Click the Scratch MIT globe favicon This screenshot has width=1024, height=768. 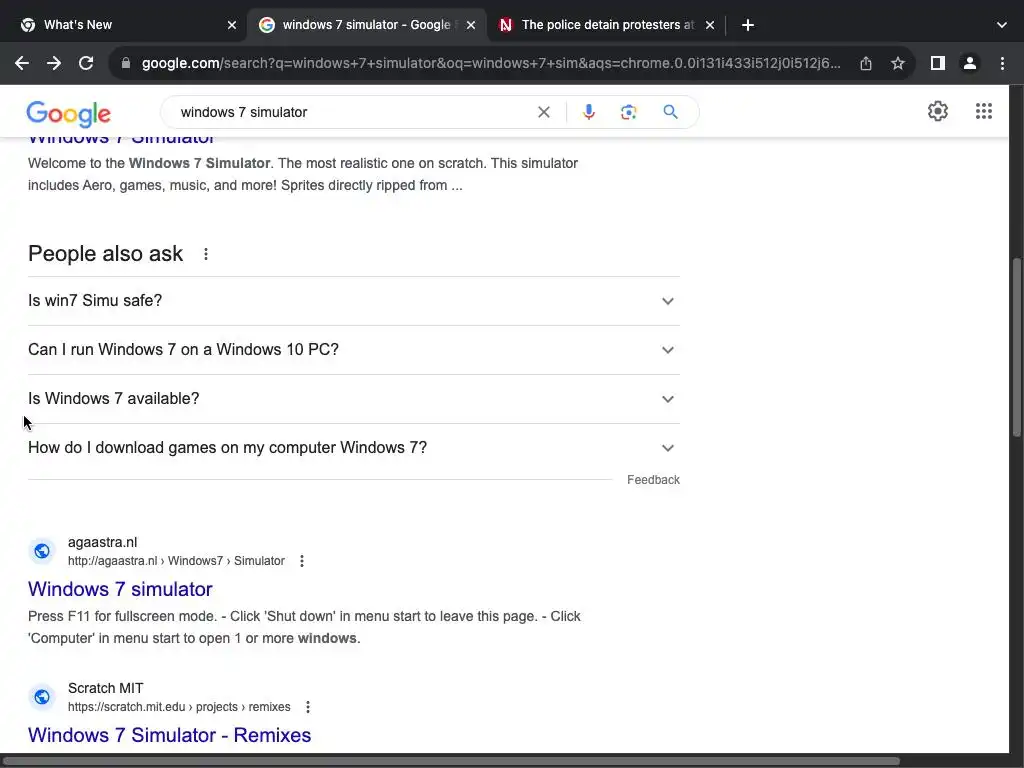pyautogui.click(x=42, y=697)
